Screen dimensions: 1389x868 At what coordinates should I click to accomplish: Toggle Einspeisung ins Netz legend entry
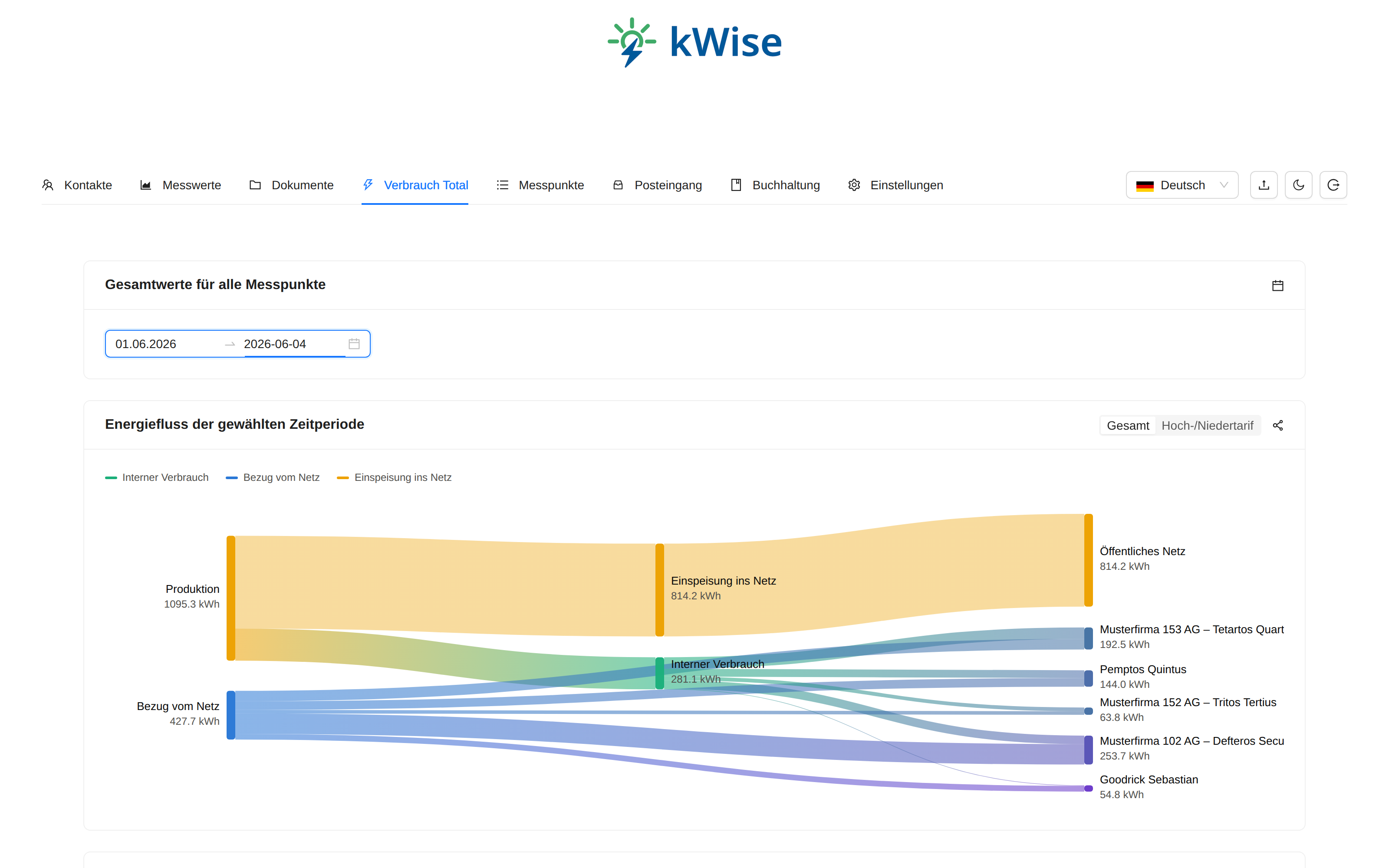(x=394, y=477)
